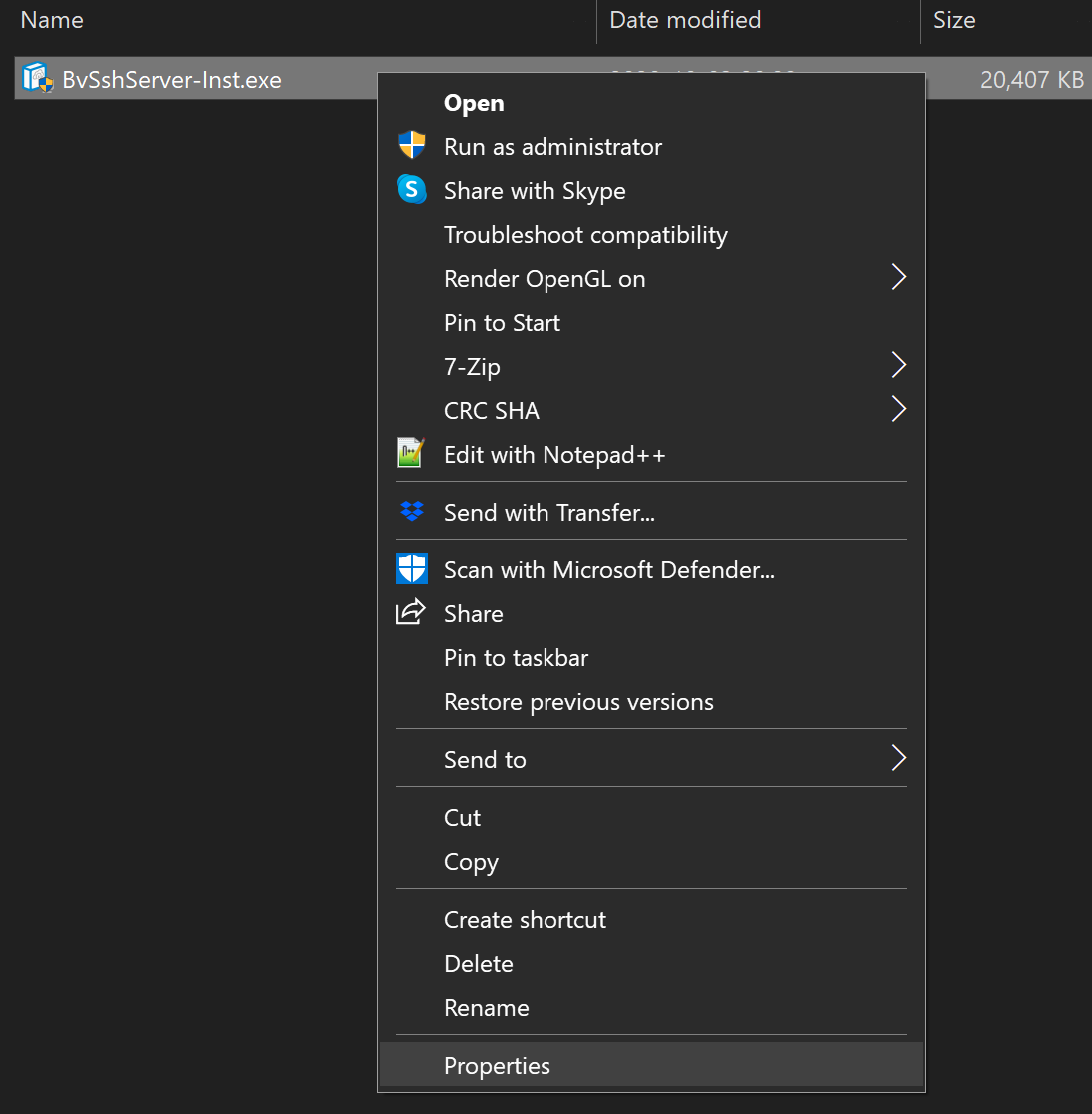Select Scan with Microsoft Defender
The width and height of the screenshot is (1092, 1114).
click(609, 569)
